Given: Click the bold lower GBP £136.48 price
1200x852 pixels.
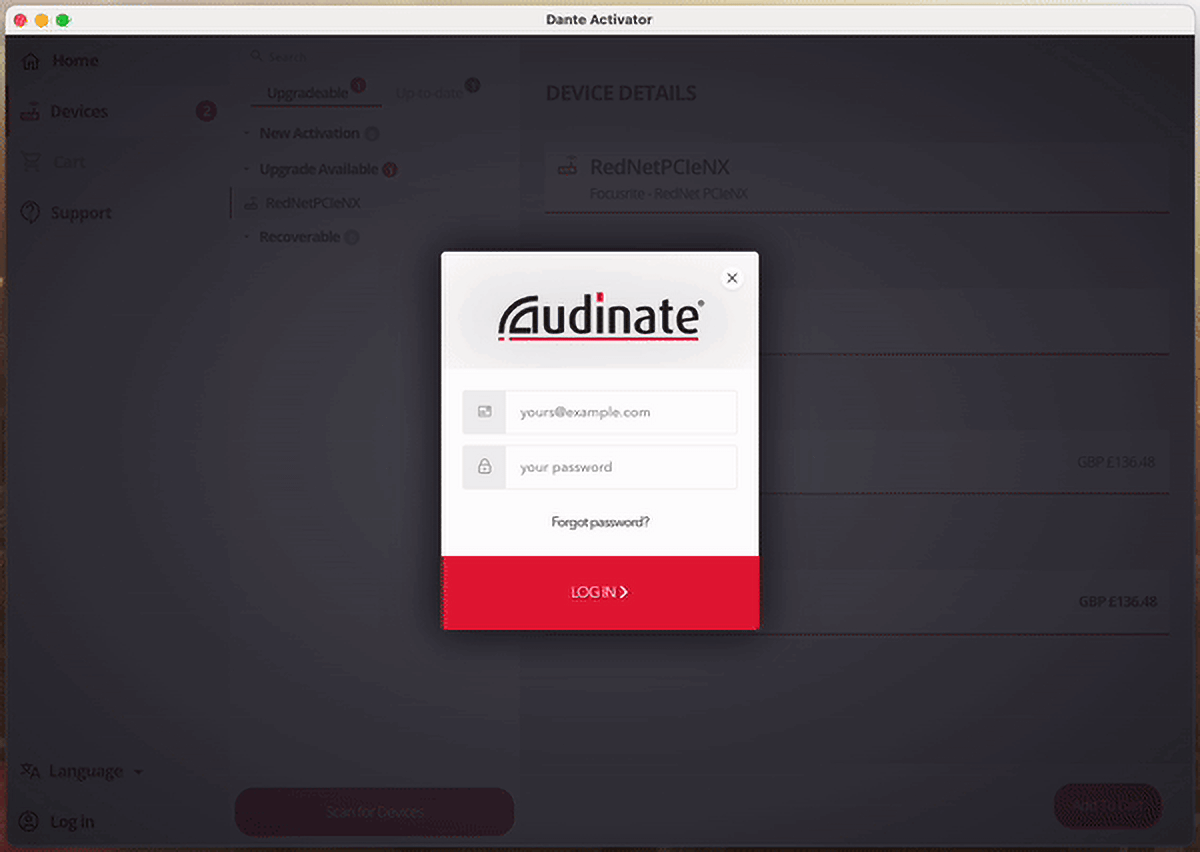Looking at the screenshot, I should (1118, 602).
